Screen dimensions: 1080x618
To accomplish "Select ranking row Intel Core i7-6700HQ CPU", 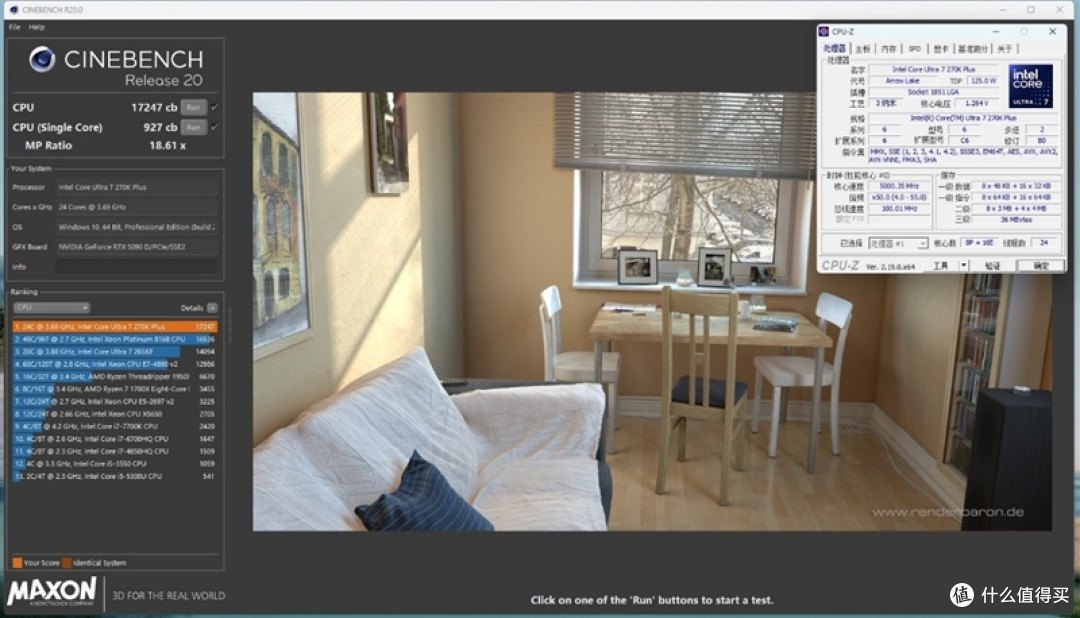I will (x=114, y=438).
